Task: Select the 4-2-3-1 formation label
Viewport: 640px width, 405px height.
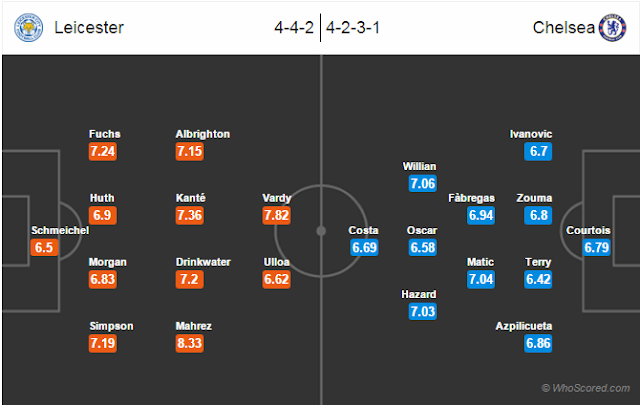Action: click(353, 27)
